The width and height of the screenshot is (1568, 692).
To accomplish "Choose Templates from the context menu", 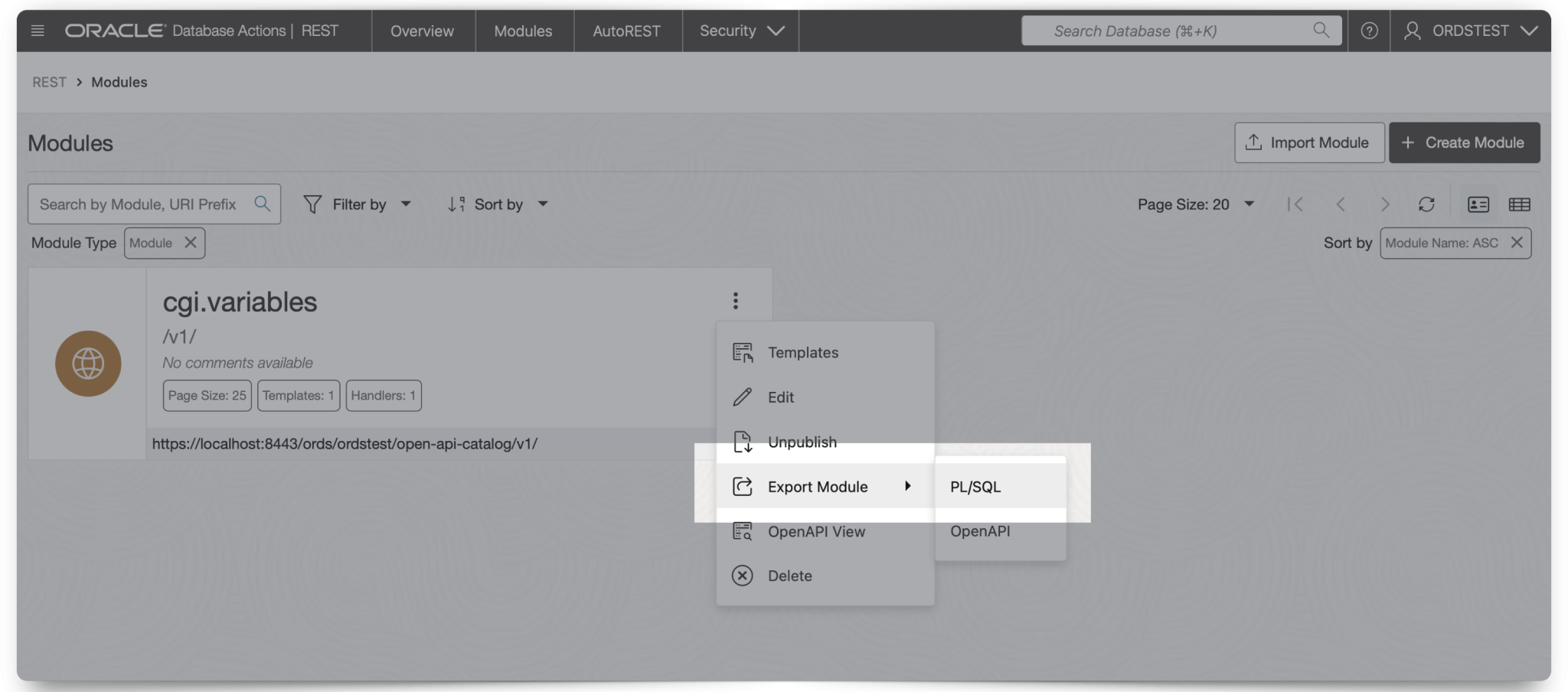I will [x=802, y=352].
